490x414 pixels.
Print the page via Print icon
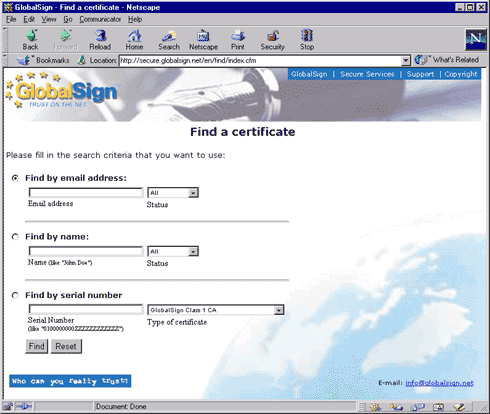point(238,40)
